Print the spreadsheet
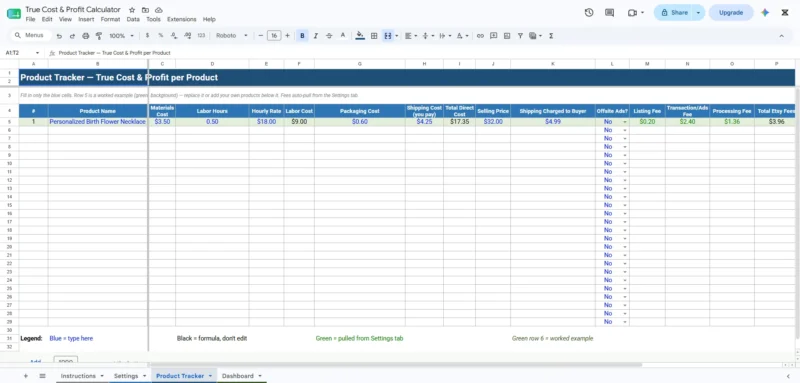The width and height of the screenshot is (800, 383). (x=86, y=36)
